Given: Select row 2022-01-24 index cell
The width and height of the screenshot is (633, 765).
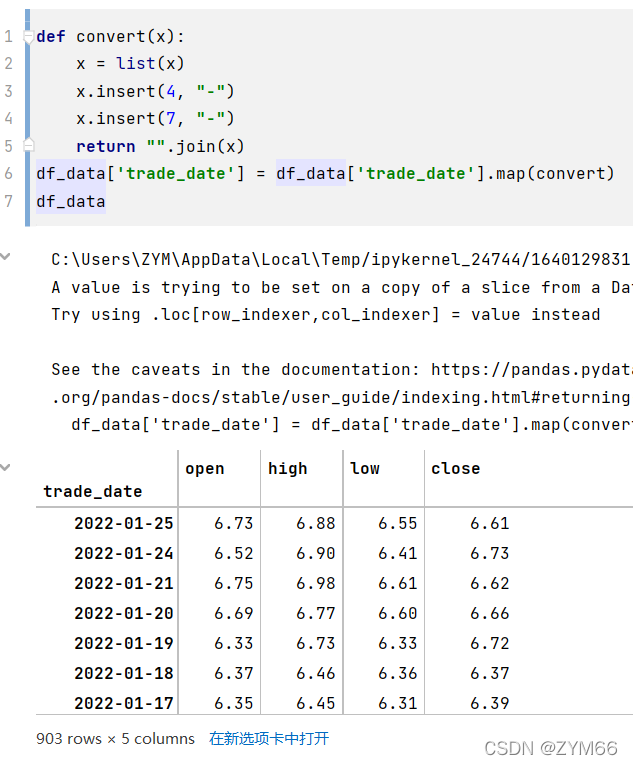Looking at the screenshot, I should click(123, 553).
